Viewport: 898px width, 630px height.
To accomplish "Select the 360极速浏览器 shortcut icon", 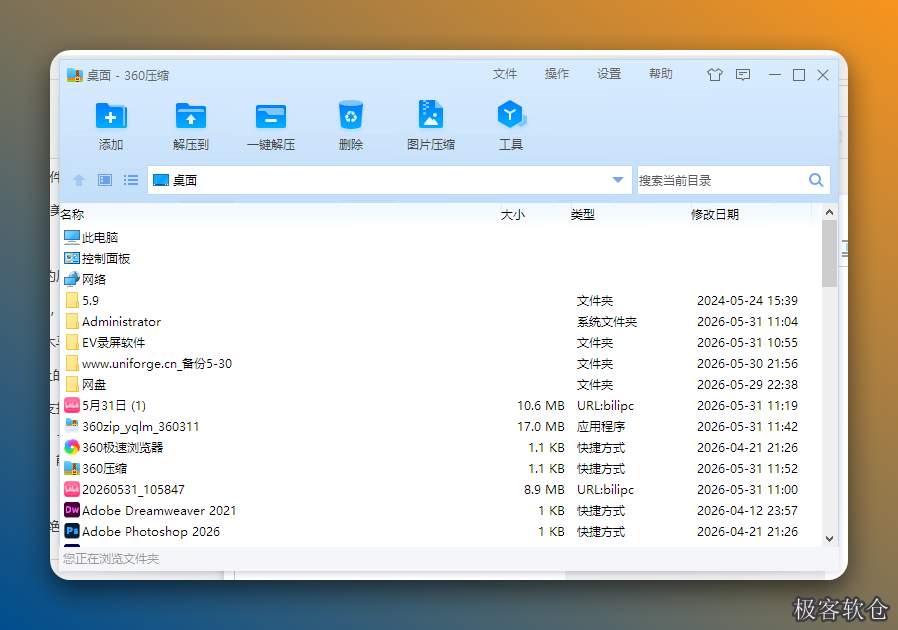I will pyautogui.click(x=72, y=447).
